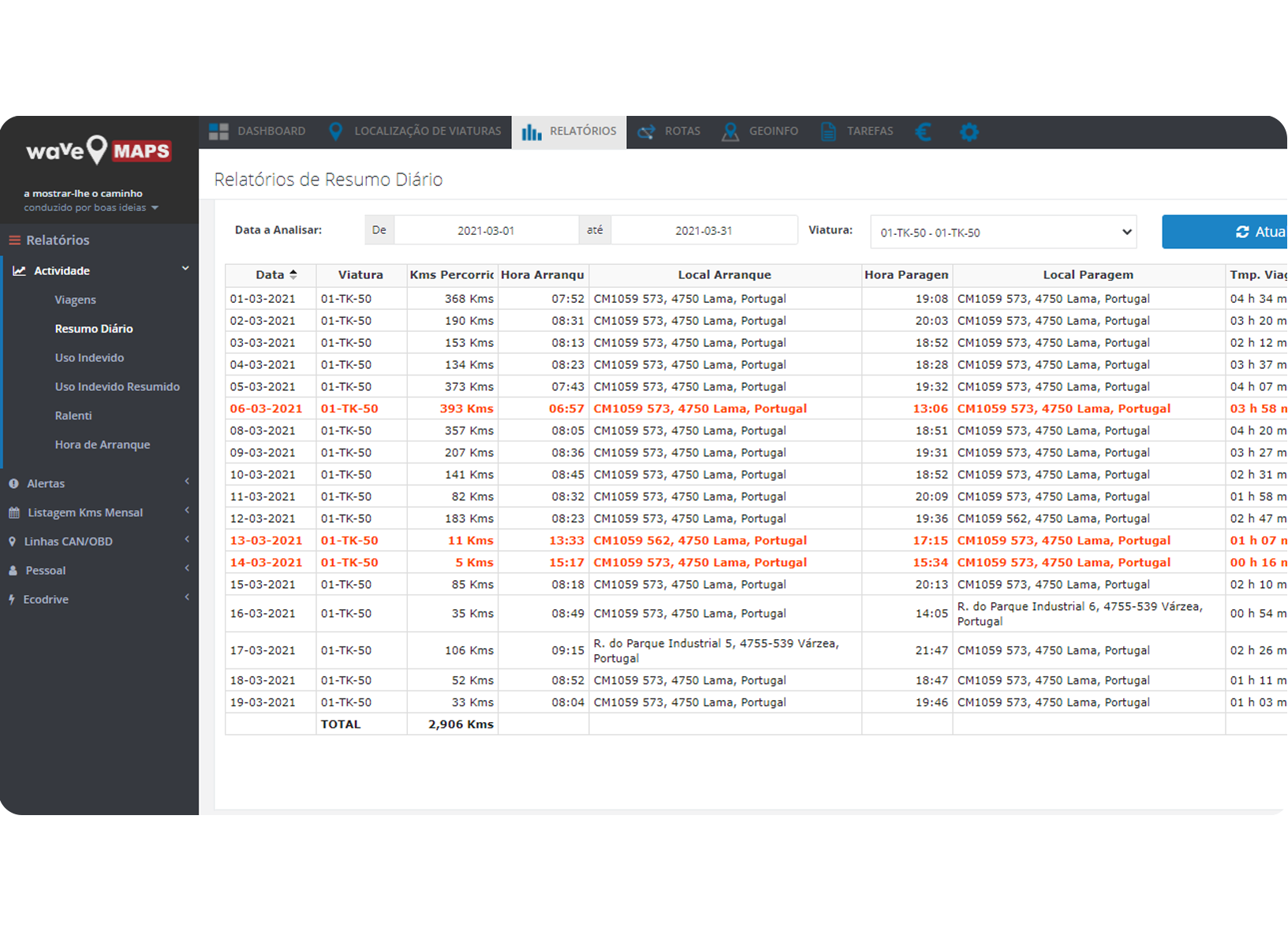Click the Localização de Viaturas pin icon
This screenshot has height=931, width=1288.
[335, 132]
